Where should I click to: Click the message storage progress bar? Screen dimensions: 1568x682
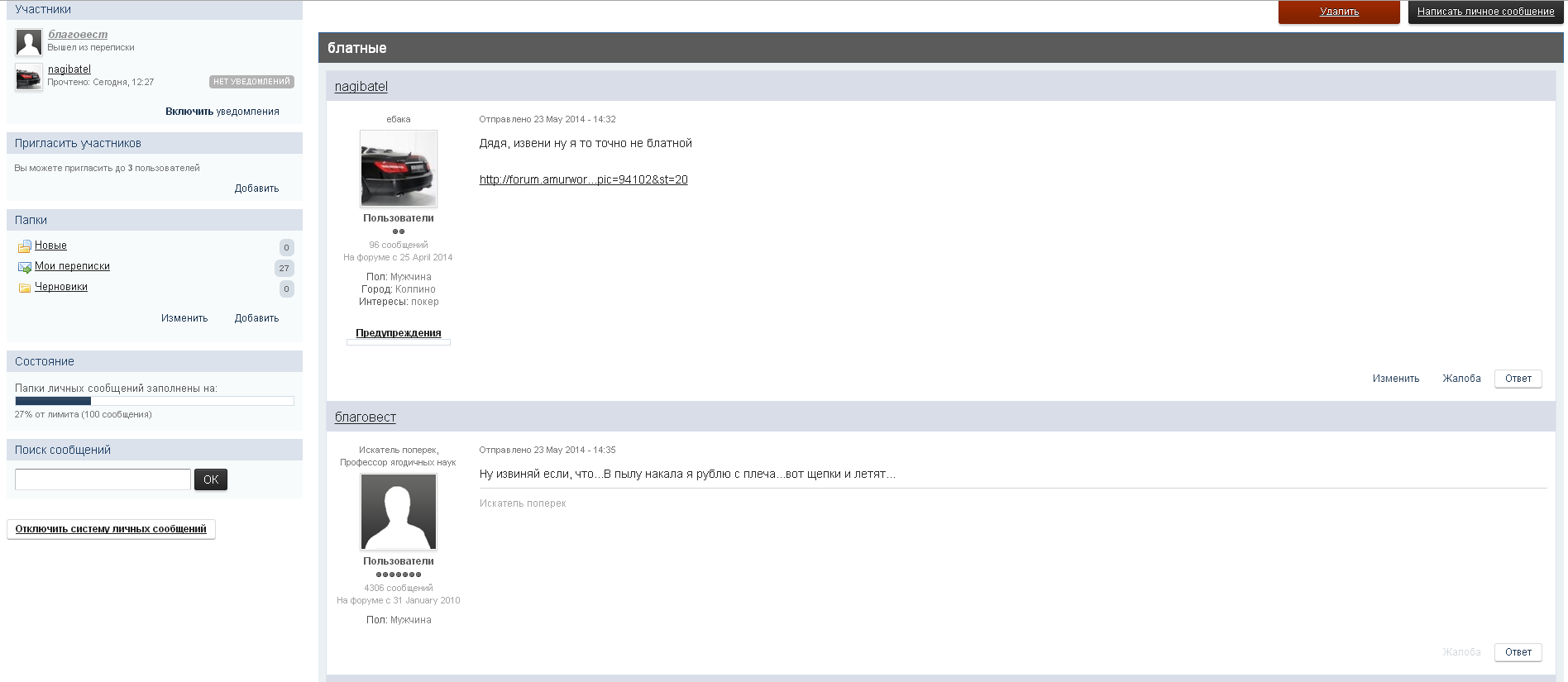click(x=155, y=401)
